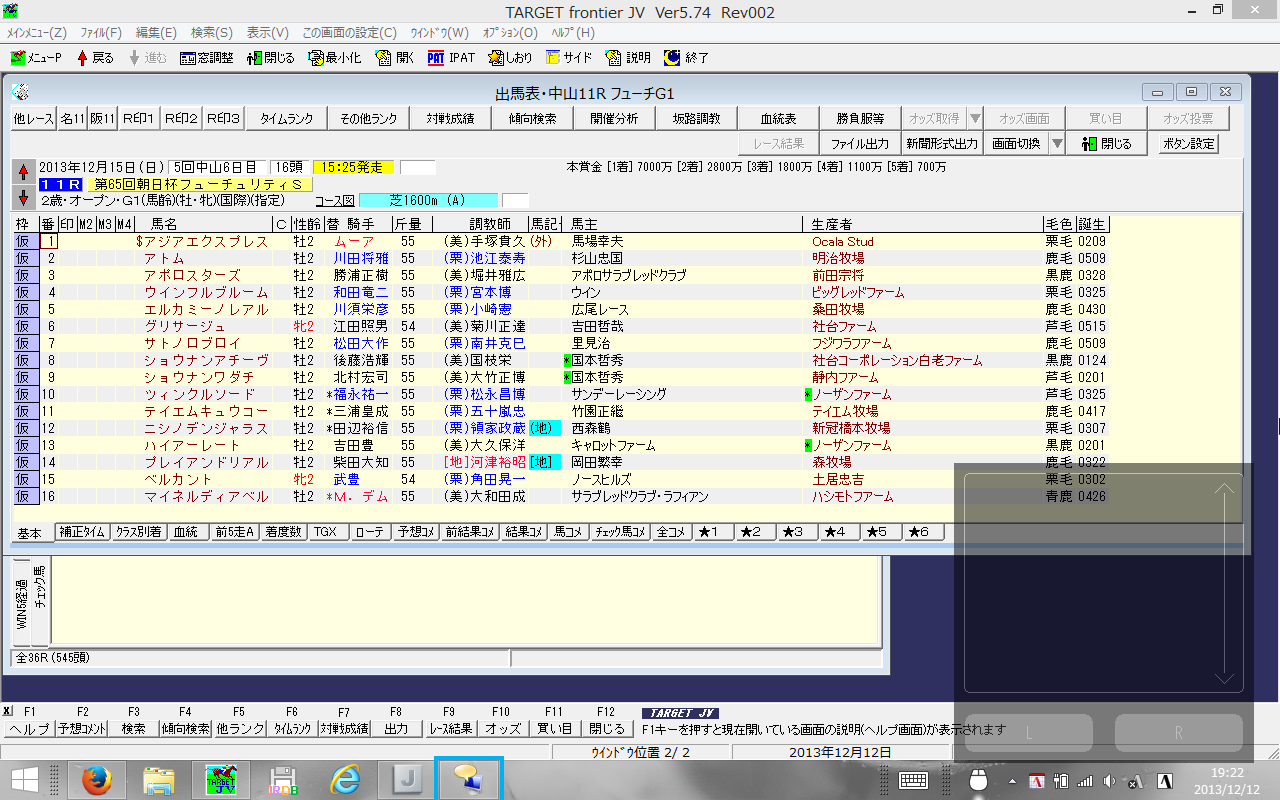Click the ファイル出力 button
Screen dimensions: 1280x800
pos(860,144)
